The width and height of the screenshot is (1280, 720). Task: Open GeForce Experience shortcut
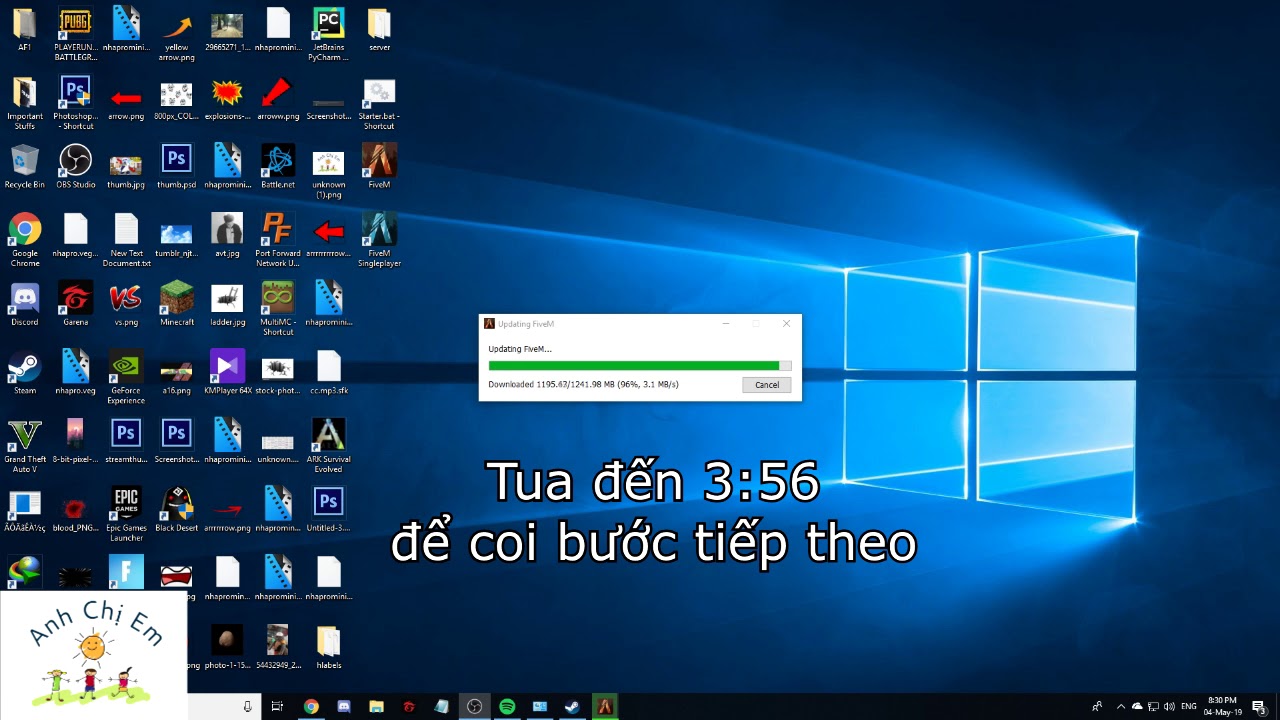coord(126,377)
